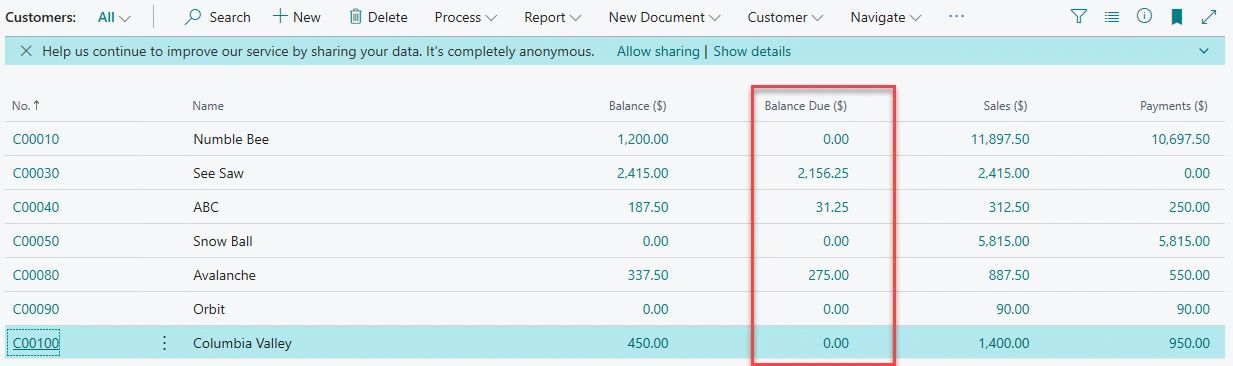Collapse the notification bar chevron
This screenshot has height=366, width=1233.
click(1203, 51)
